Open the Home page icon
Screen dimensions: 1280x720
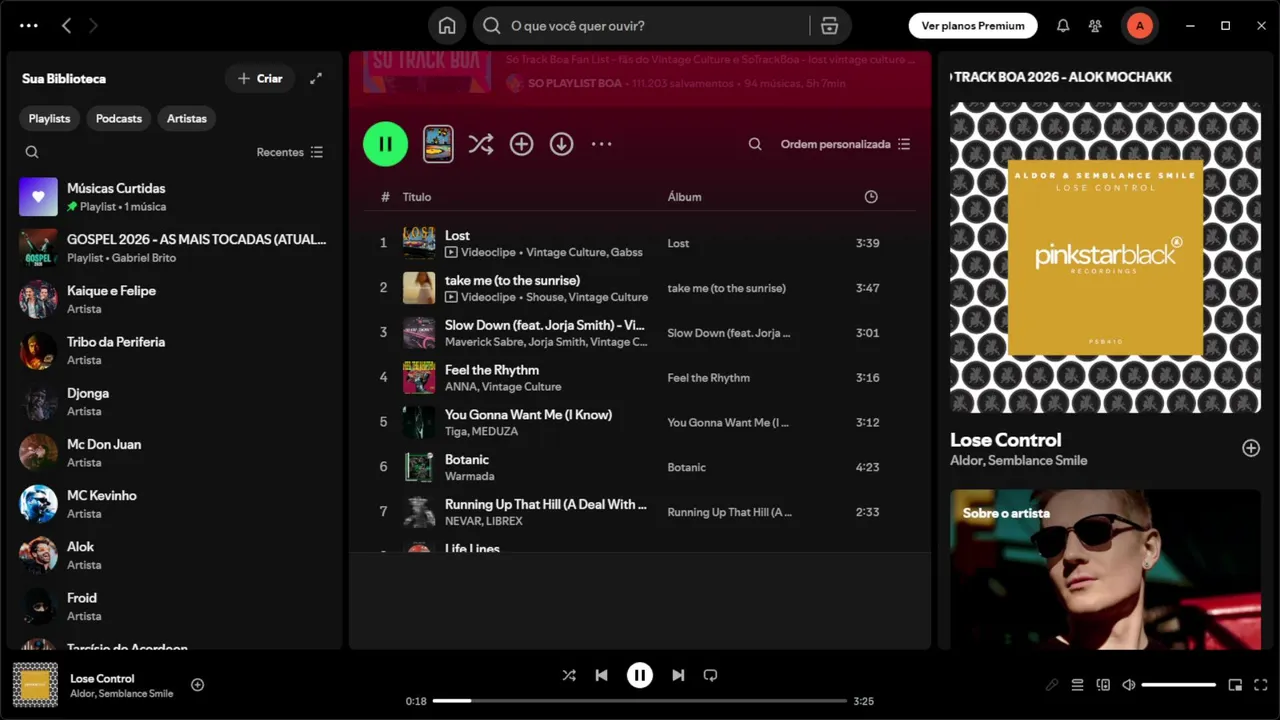pyautogui.click(x=447, y=26)
